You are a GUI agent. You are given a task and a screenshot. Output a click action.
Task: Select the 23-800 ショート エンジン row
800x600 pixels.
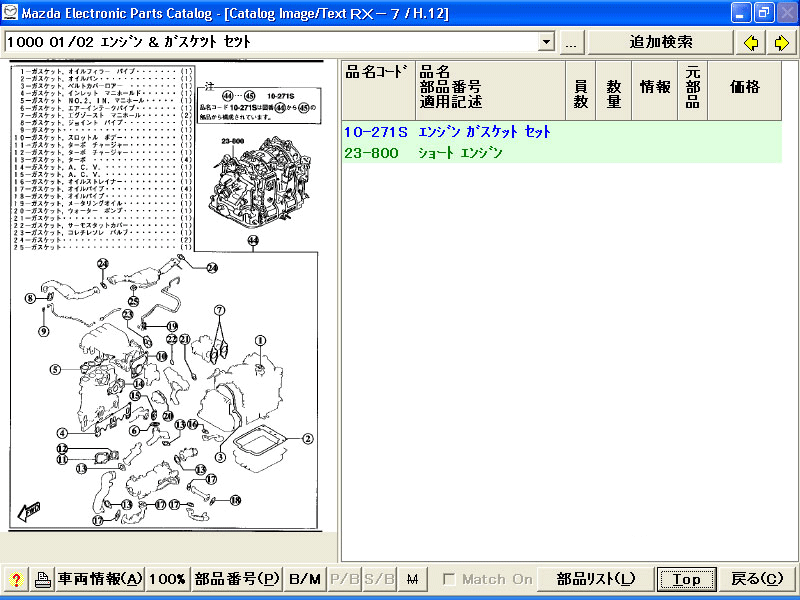[x=561, y=153]
